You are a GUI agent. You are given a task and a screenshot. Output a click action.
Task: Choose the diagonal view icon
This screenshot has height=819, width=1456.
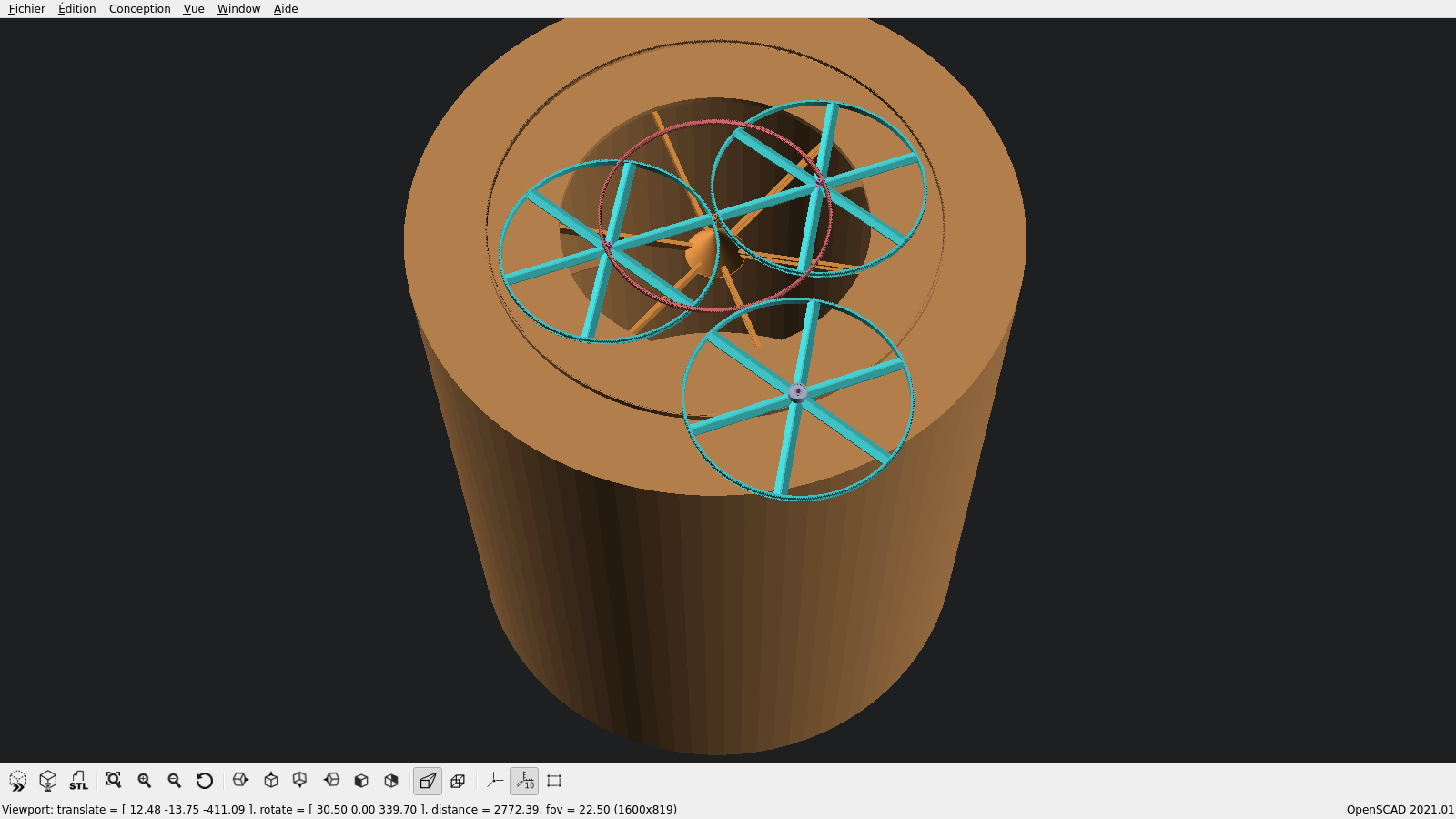[391, 781]
